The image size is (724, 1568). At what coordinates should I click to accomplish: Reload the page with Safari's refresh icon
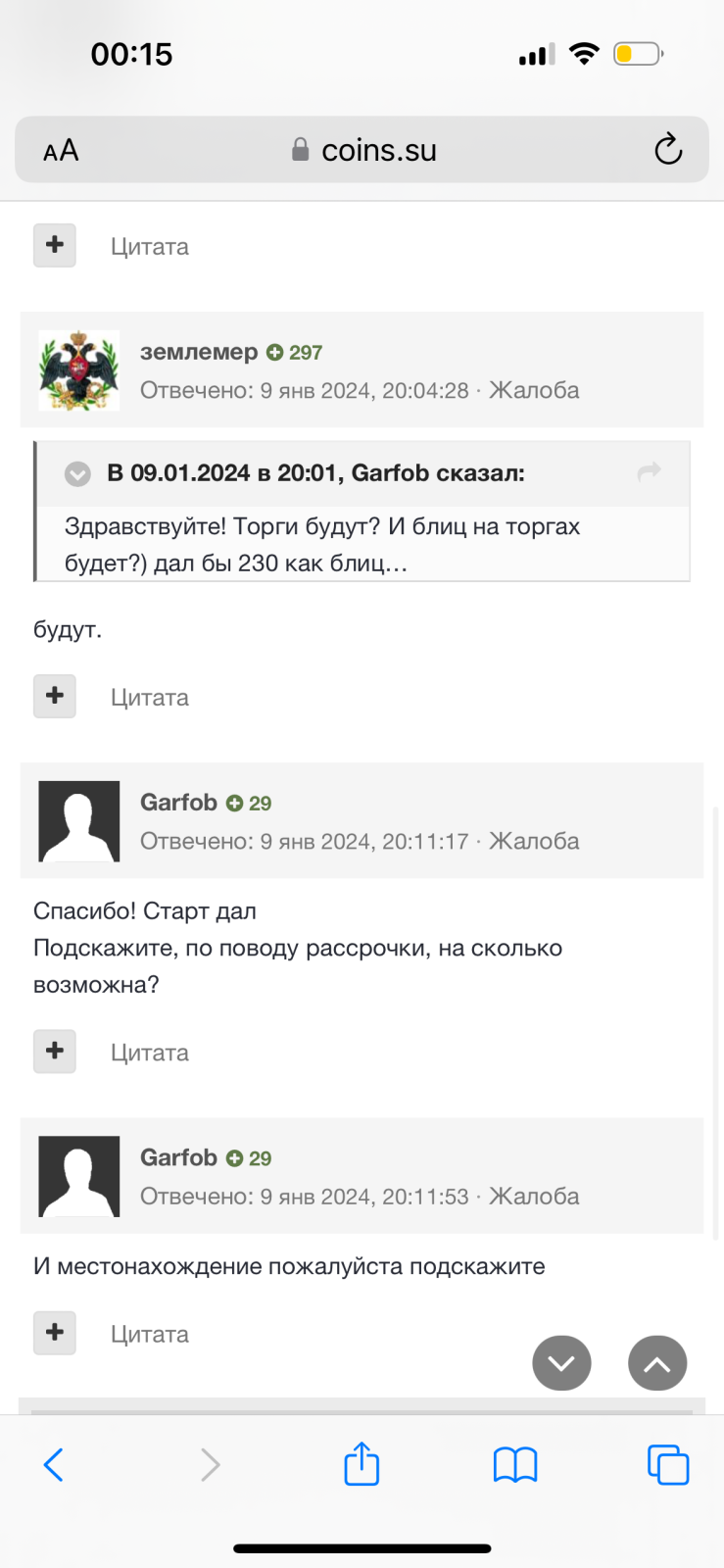coord(668,150)
